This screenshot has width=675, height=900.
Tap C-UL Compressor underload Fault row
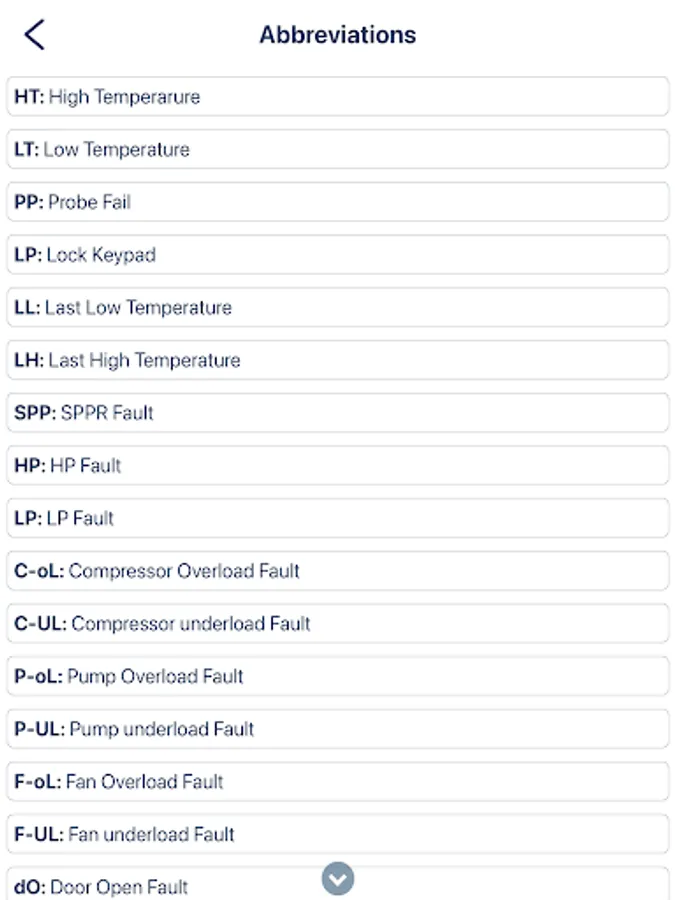click(337, 624)
